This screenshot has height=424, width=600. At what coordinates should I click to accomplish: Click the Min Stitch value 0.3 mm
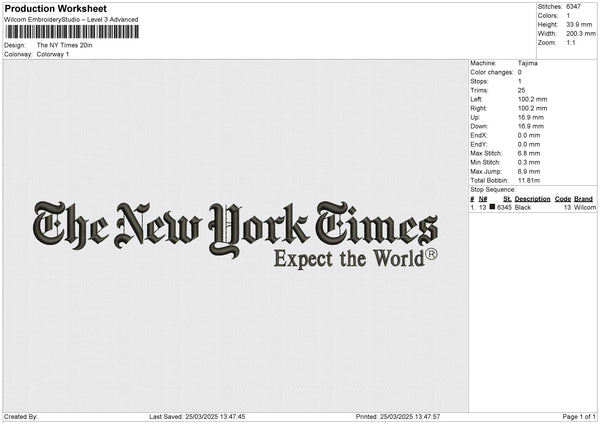[529, 162]
